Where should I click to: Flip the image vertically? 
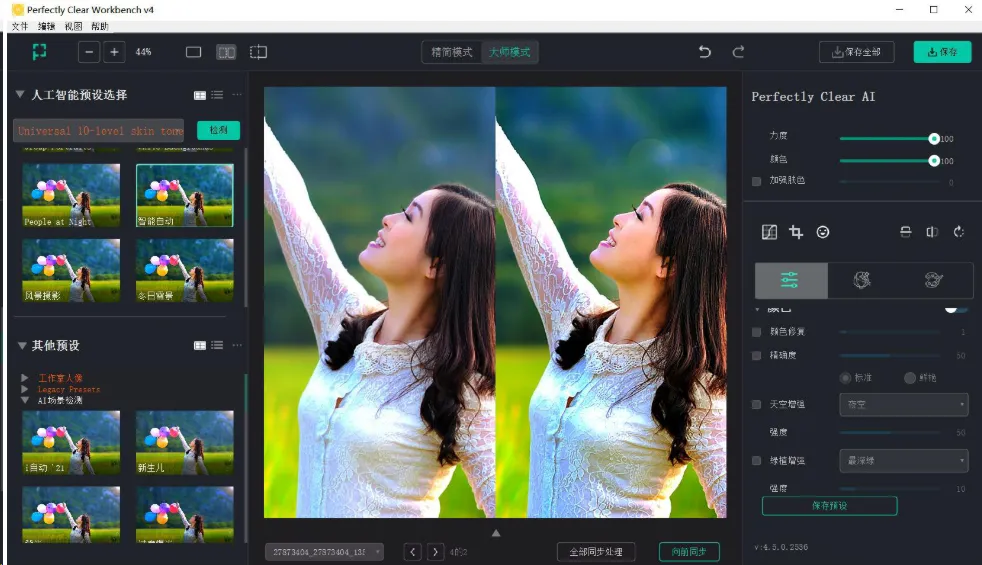(906, 232)
